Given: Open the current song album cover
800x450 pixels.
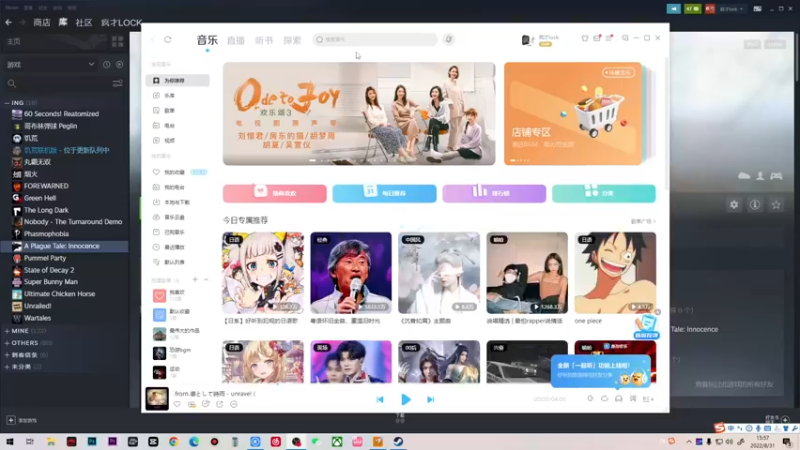Looking at the screenshot, I should tap(157, 398).
